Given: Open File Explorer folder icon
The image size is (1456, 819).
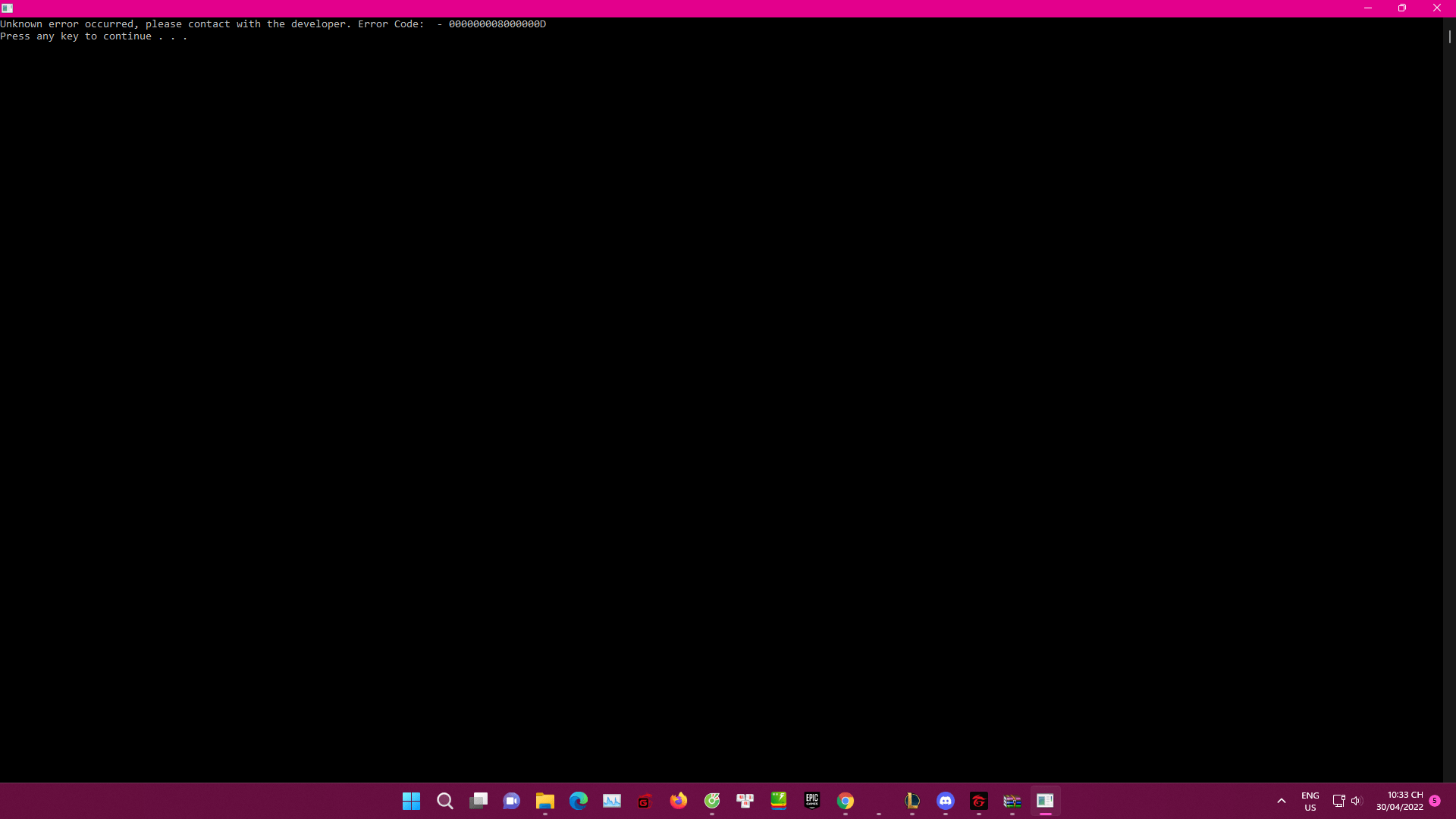Looking at the screenshot, I should click(545, 801).
